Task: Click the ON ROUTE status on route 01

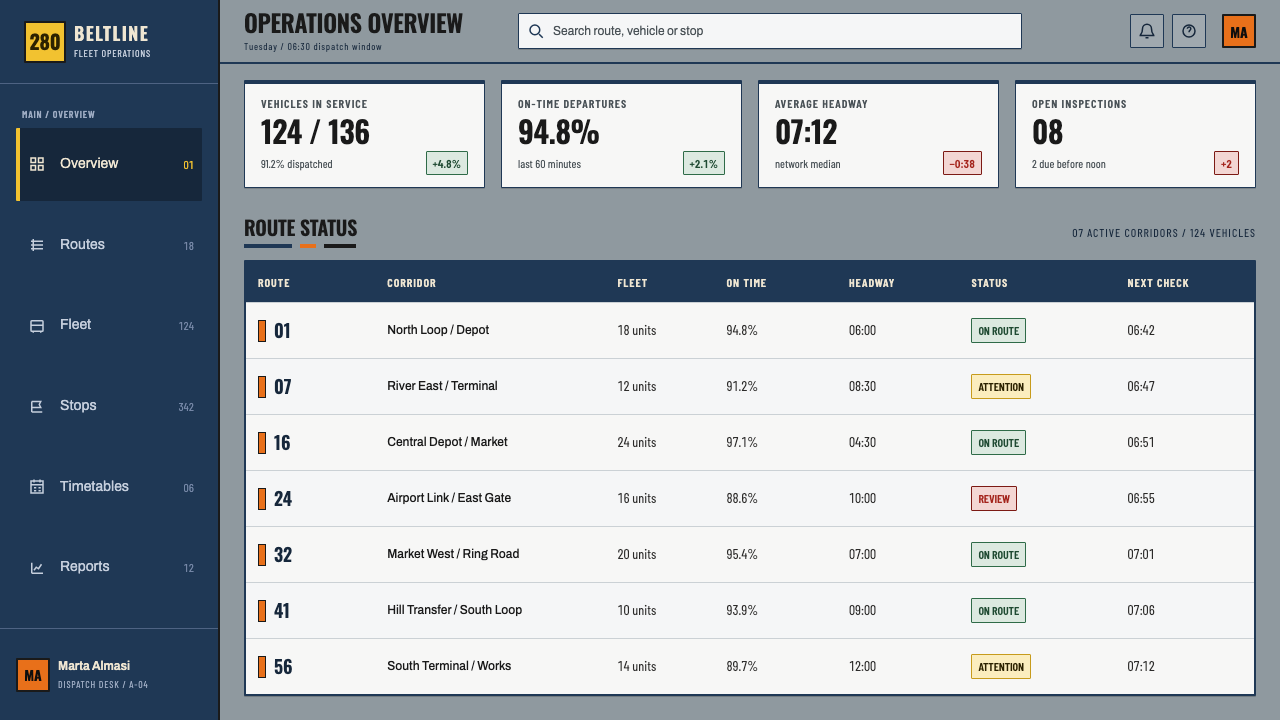Action: (x=998, y=330)
